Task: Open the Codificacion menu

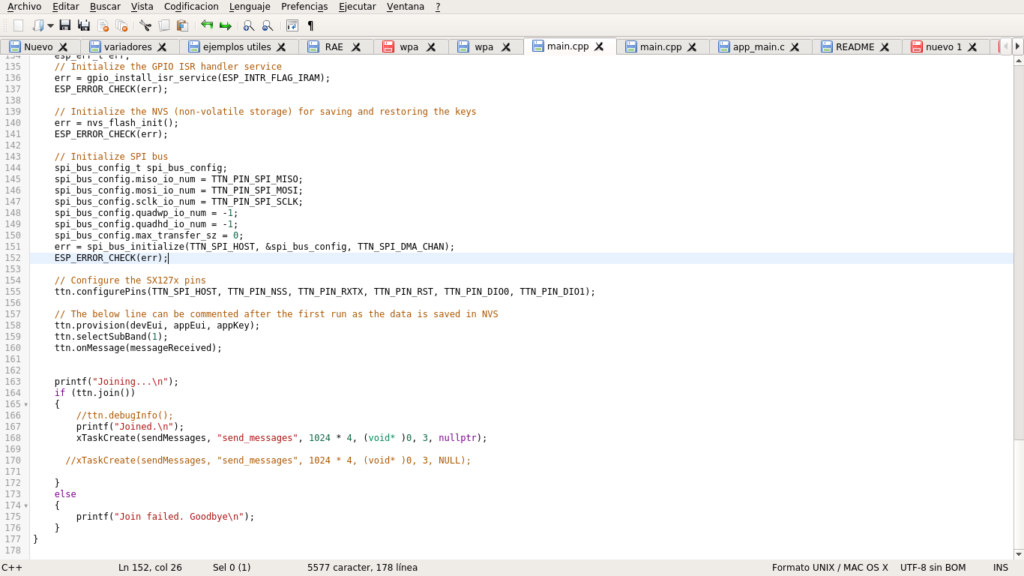Action: coord(191,7)
